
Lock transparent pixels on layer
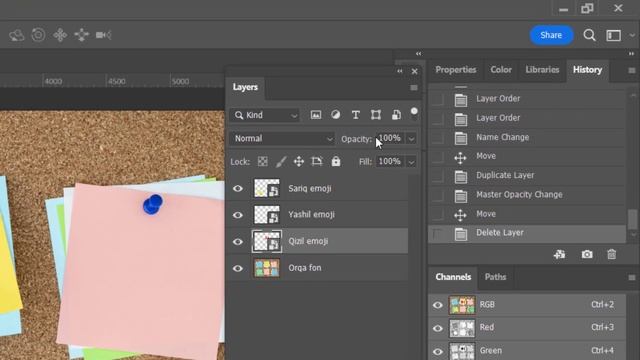click(x=262, y=162)
